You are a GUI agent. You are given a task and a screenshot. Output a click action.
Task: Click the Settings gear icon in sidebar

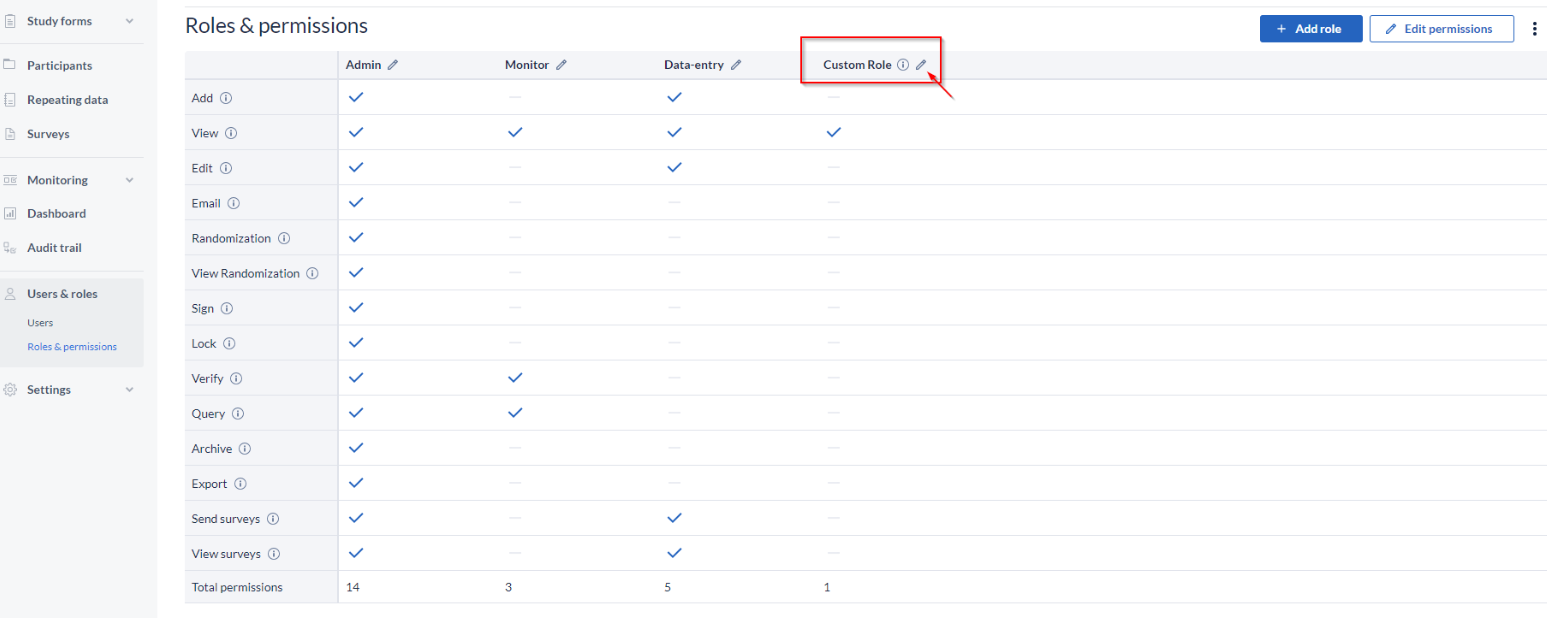(x=10, y=390)
